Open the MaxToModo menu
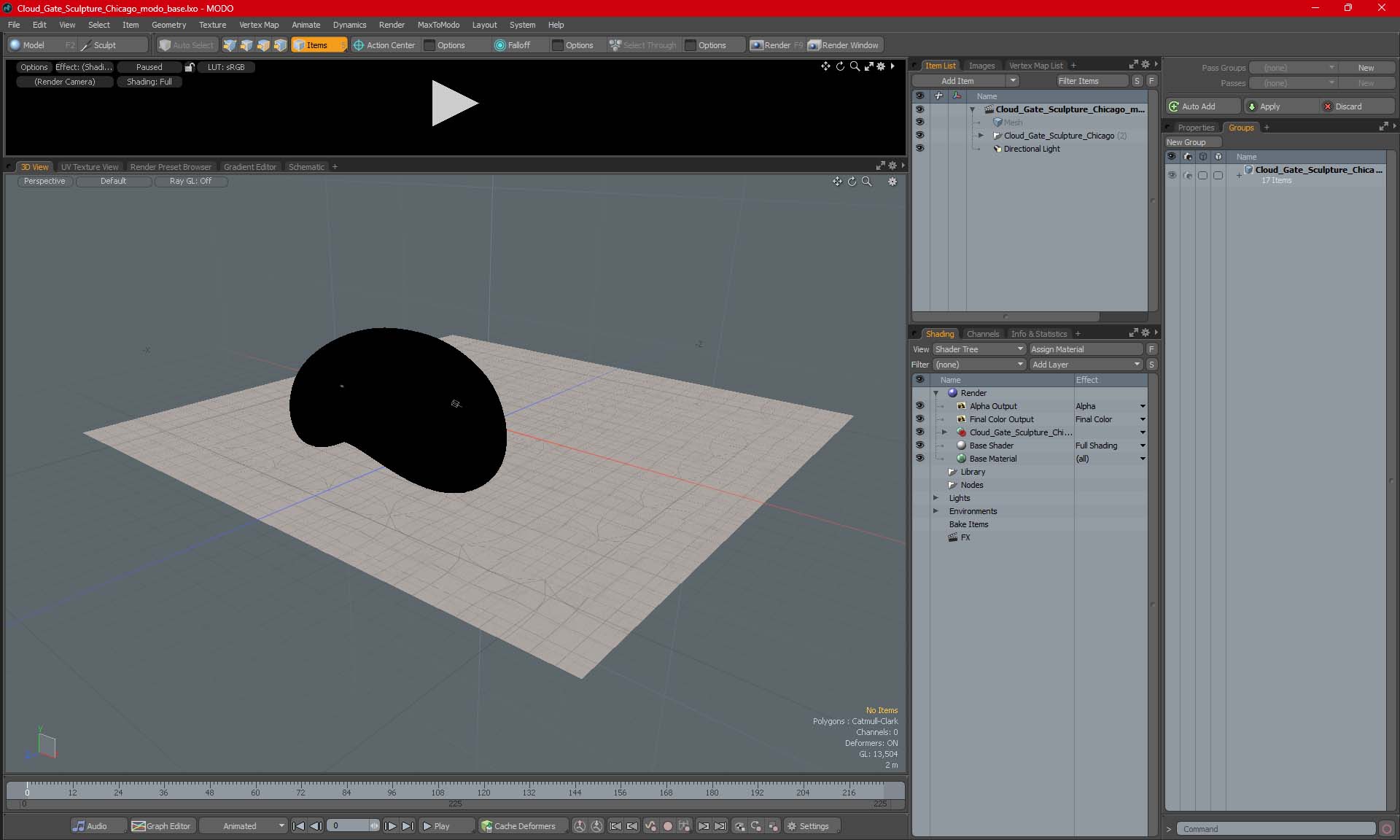Image resolution: width=1400 pixels, height=840 pixels. (x=438, y=25)
